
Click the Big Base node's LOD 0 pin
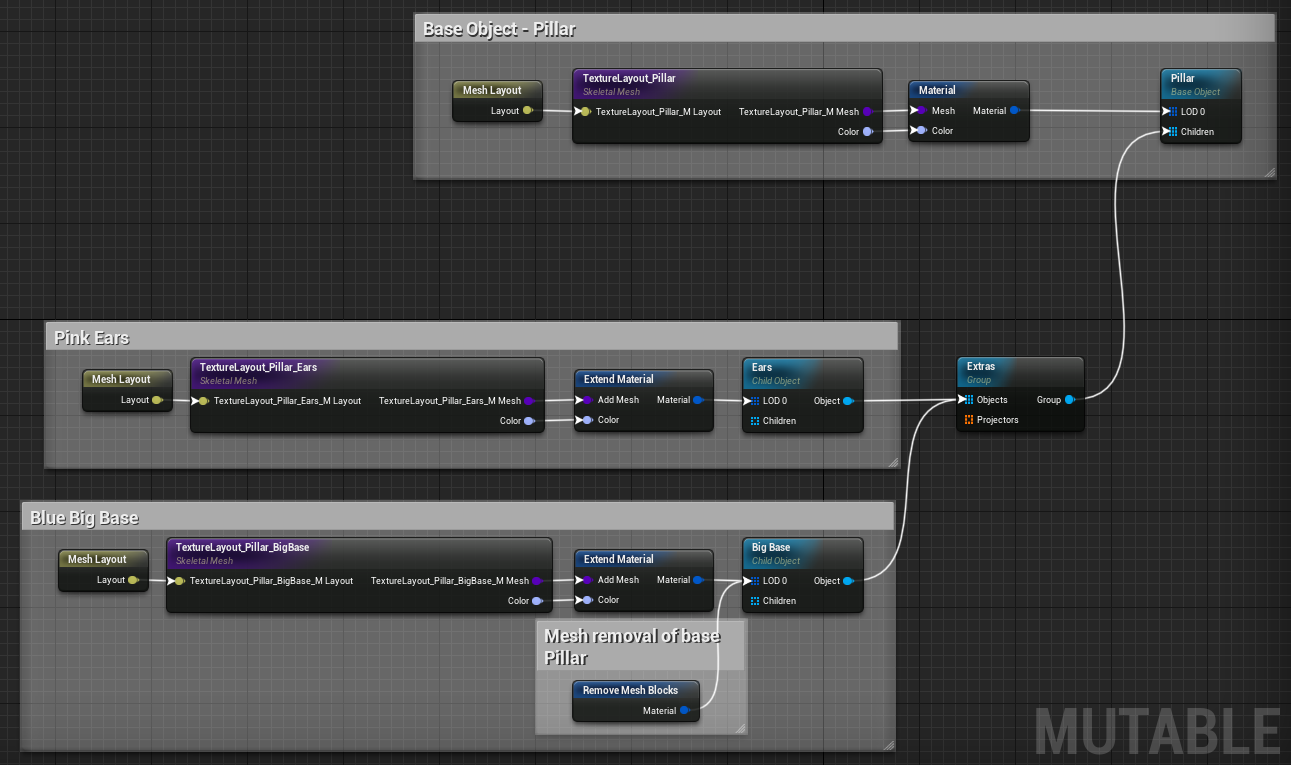point(754,580)
